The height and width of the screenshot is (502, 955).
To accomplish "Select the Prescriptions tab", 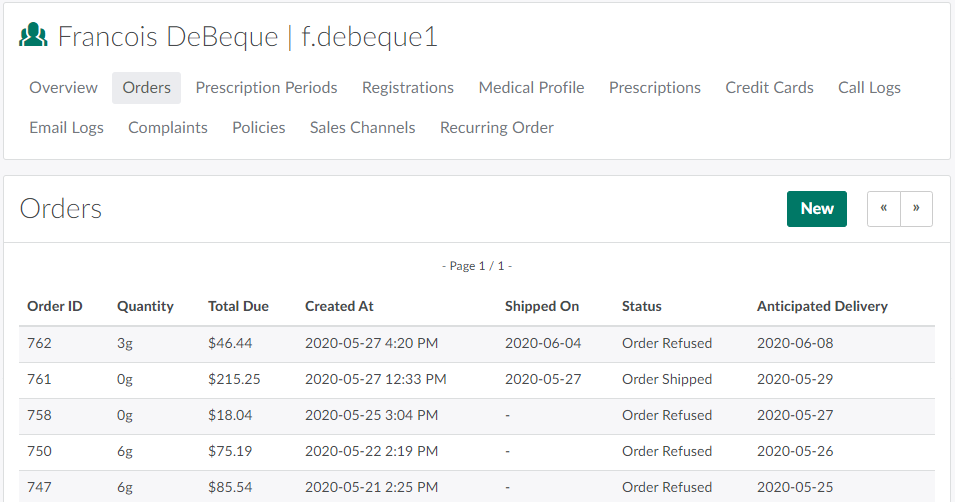I will [x=655, y=88].
